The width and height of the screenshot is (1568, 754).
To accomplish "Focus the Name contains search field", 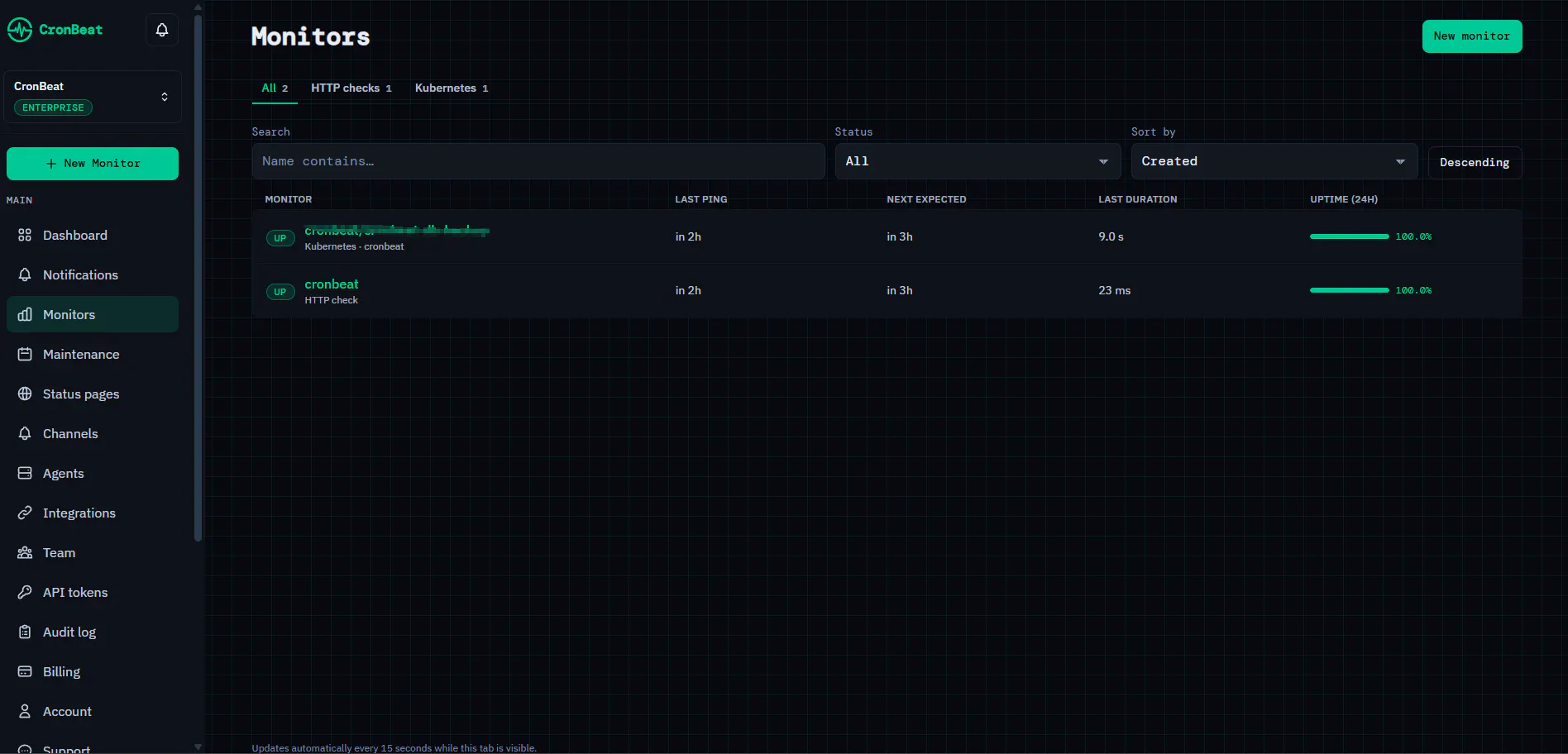I will tap(538, 161).
